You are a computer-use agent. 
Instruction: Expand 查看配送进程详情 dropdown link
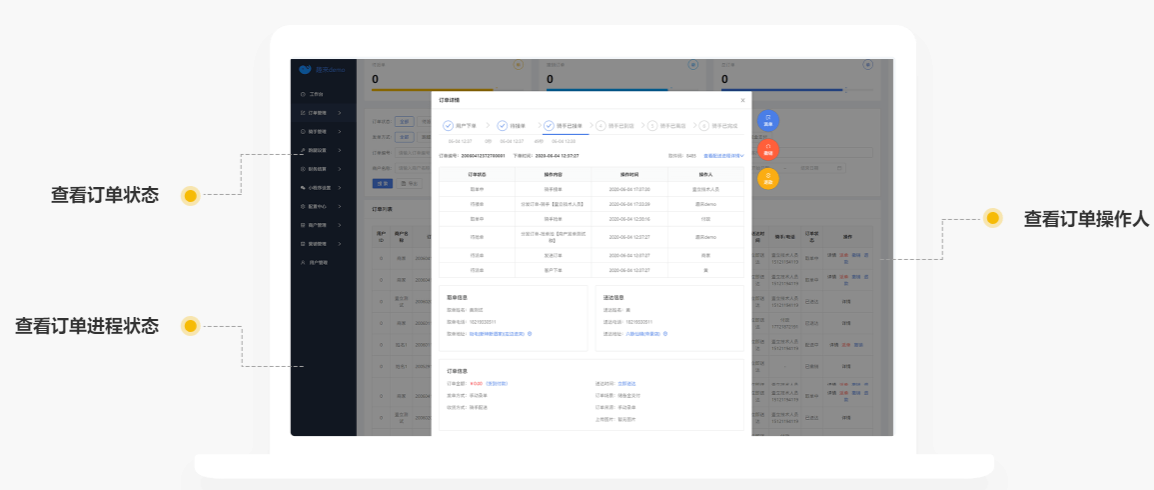pyautogui.click(x=723, y=156)
